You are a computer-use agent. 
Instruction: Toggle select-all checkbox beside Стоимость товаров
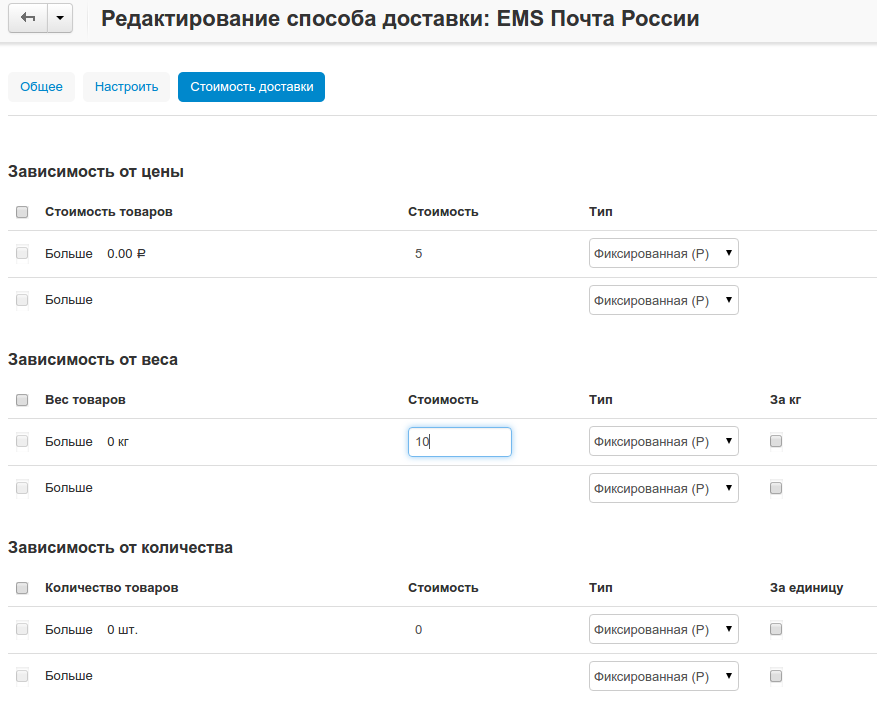[22, 212]
